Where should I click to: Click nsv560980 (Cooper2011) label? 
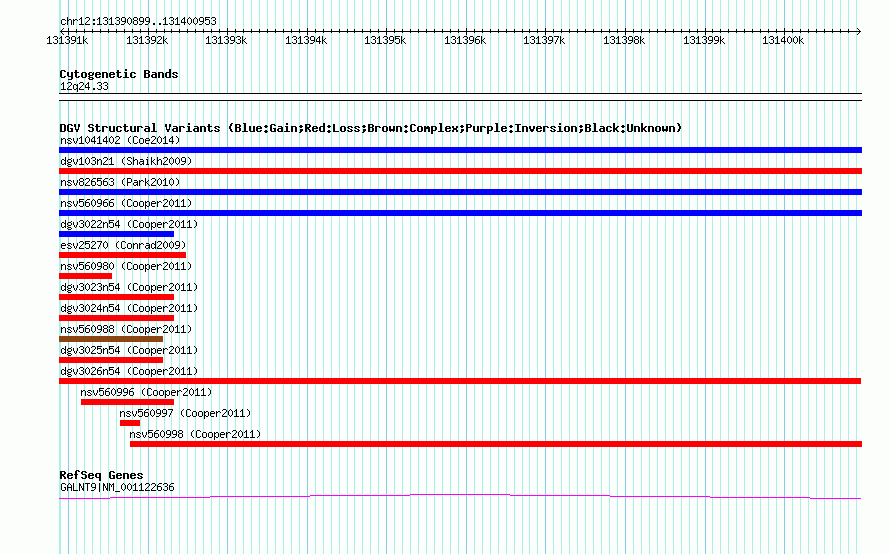pos(126,266)
